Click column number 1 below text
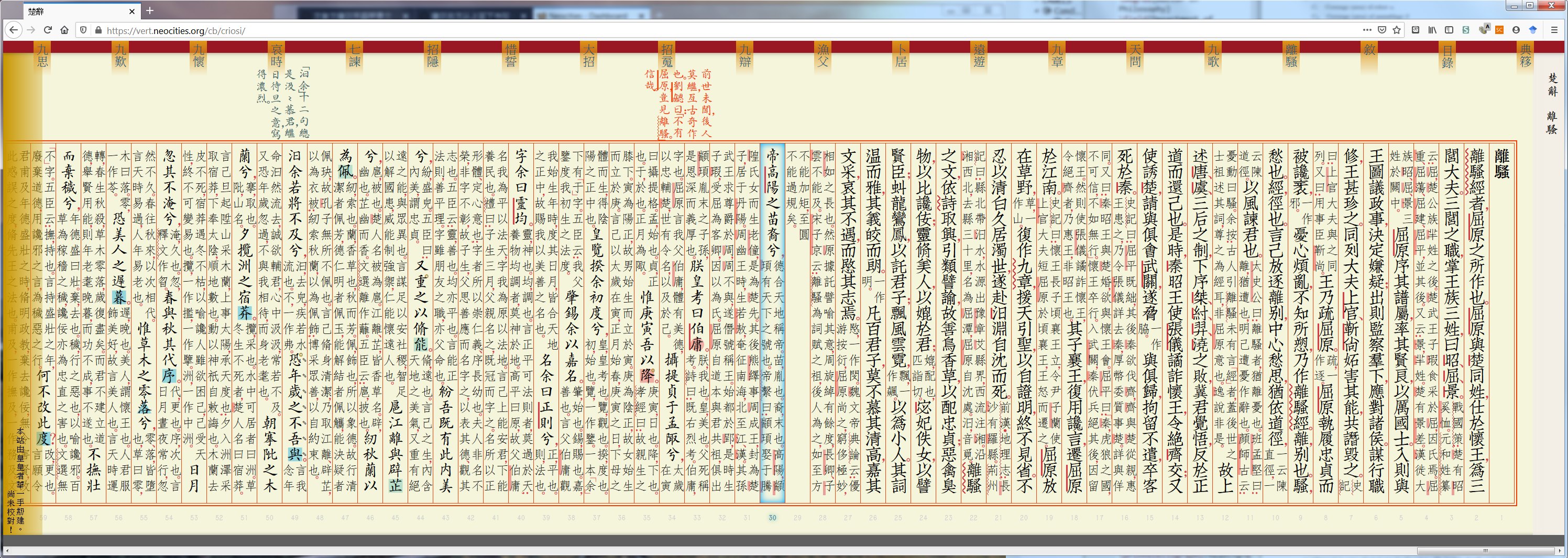 1501,517
